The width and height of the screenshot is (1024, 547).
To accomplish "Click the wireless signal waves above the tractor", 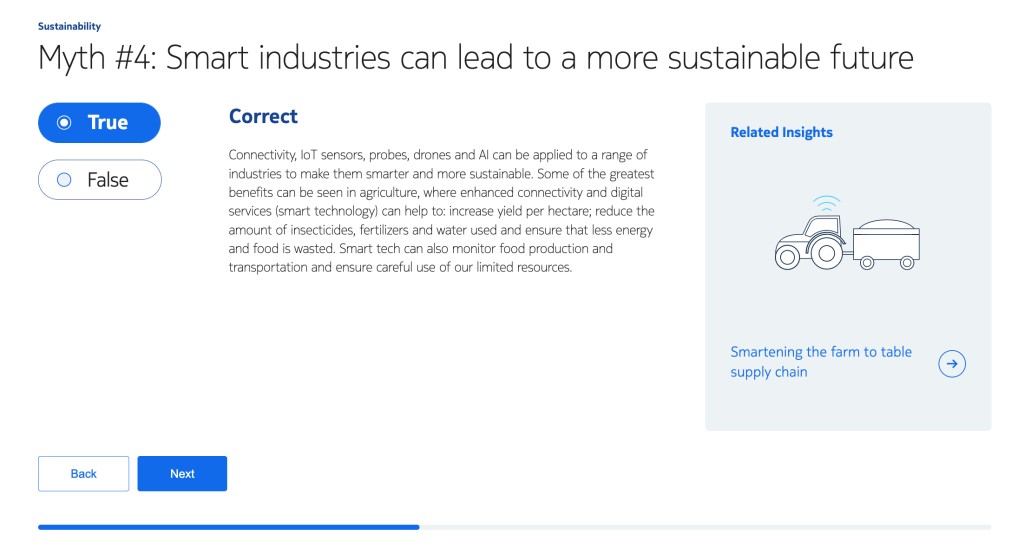I will click(827, 203).
